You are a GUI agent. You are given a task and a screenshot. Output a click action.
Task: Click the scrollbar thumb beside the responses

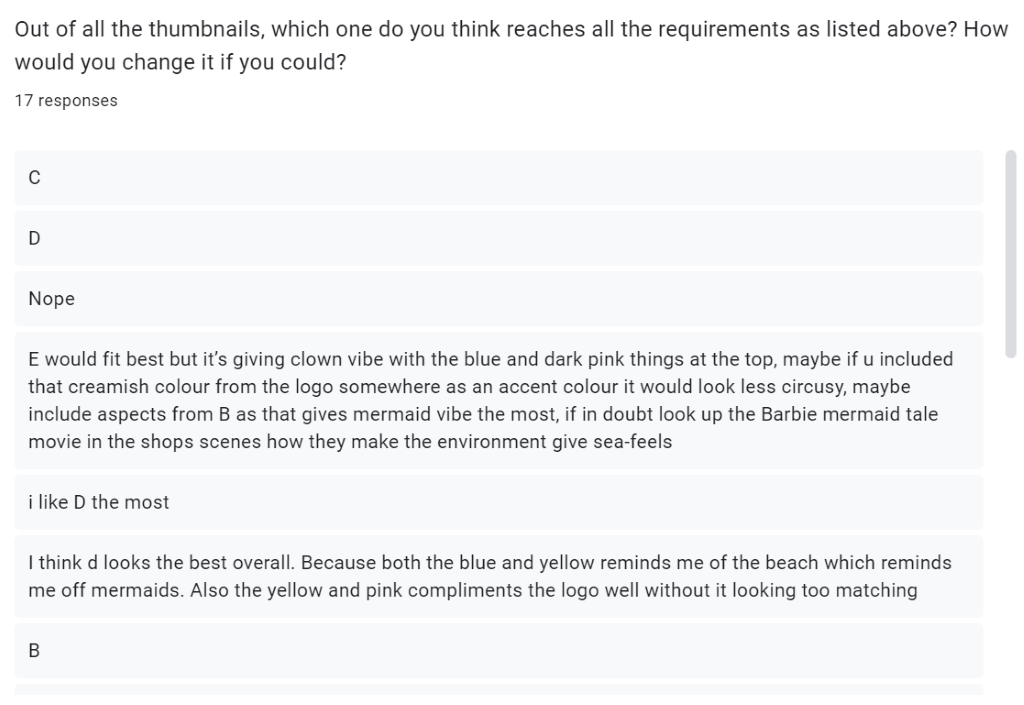coord(1011,255)
